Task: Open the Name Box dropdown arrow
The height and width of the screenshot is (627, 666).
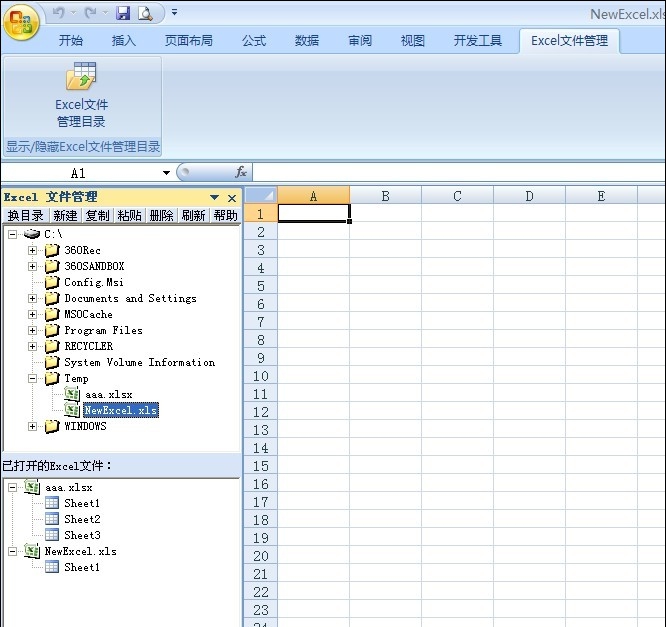Action: coord(166,172)
